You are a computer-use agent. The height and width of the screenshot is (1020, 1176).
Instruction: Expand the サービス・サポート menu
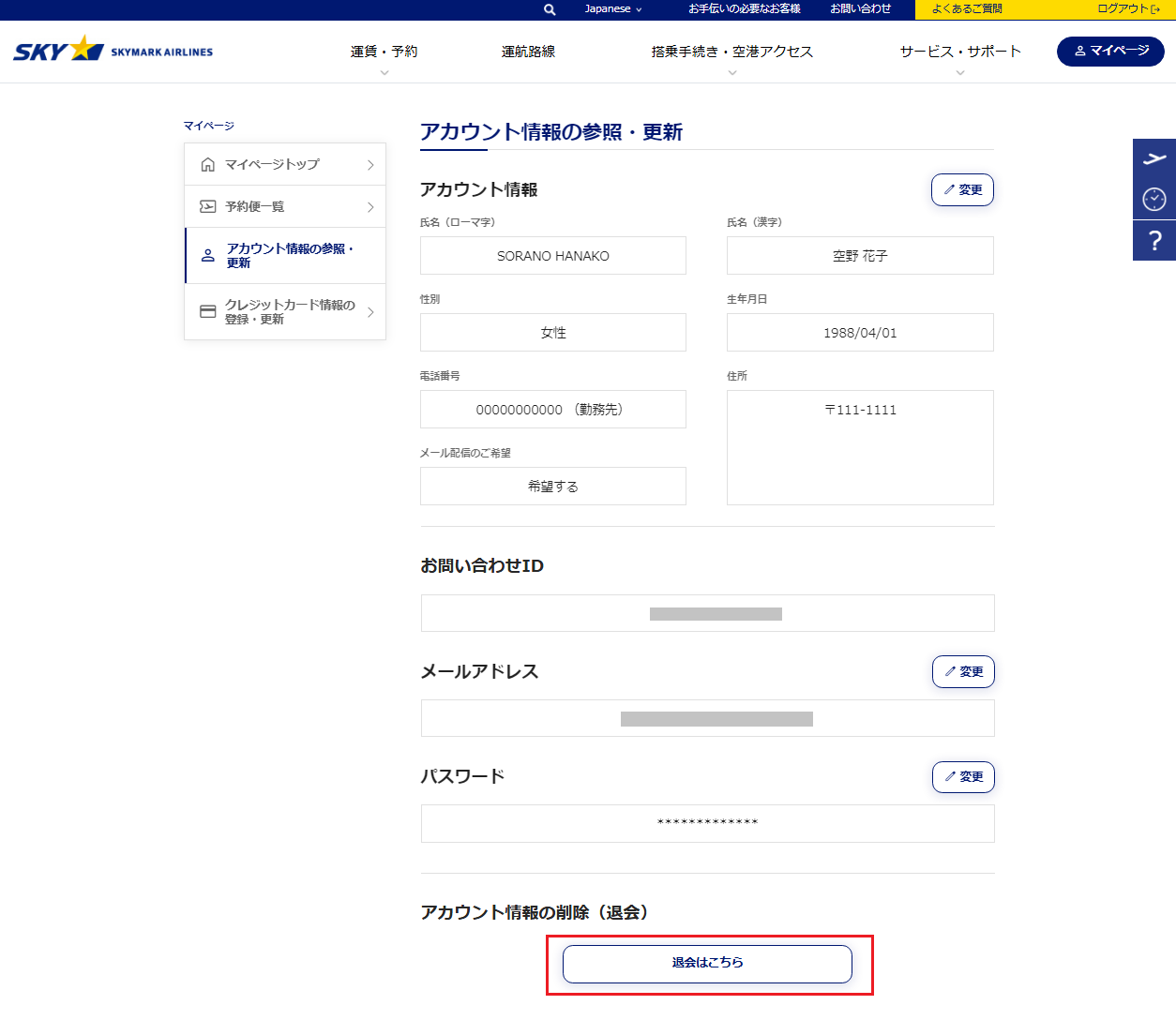[x=959, y=52]
